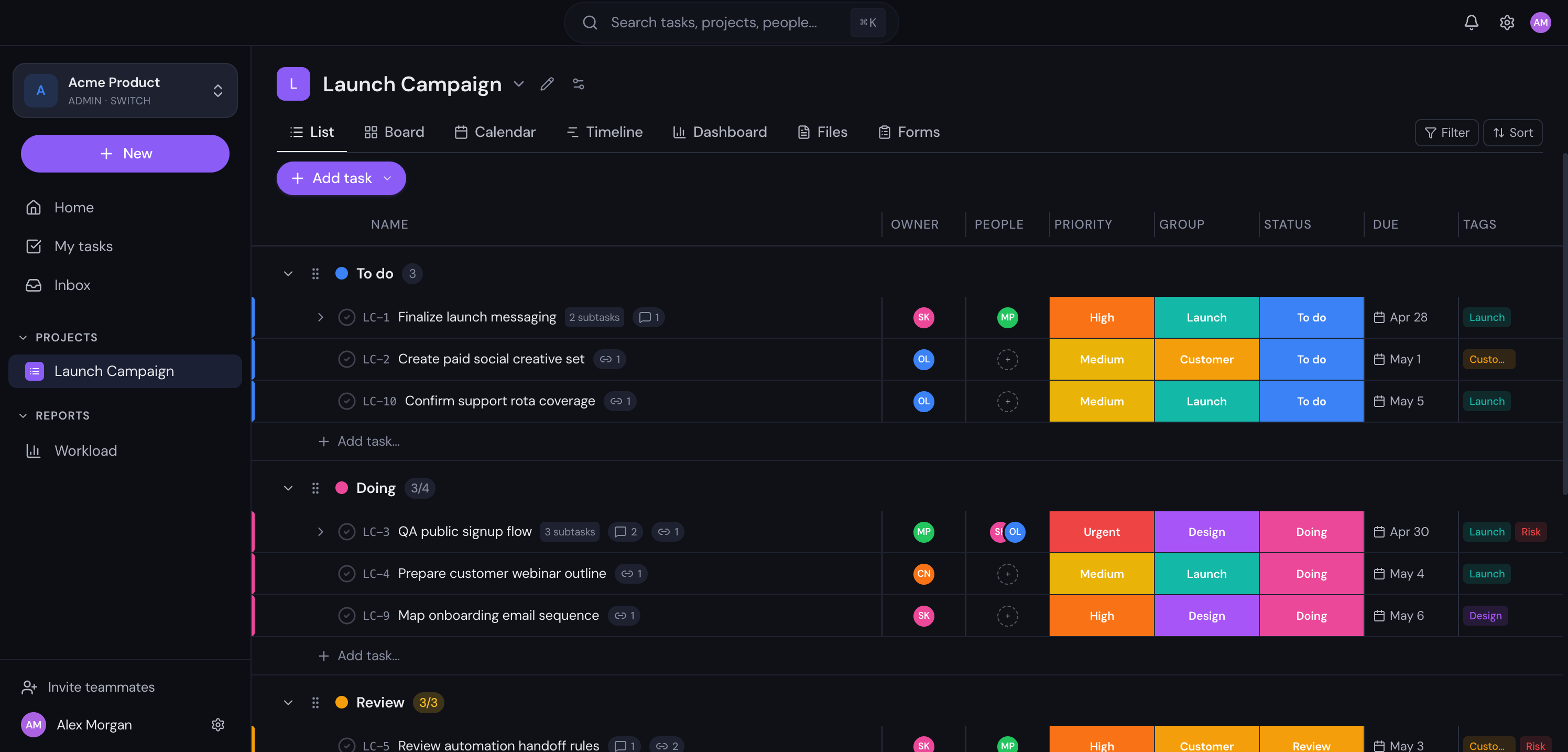
Task: Collapse the REPORTS sidebar section
Action: coord(23,415)
